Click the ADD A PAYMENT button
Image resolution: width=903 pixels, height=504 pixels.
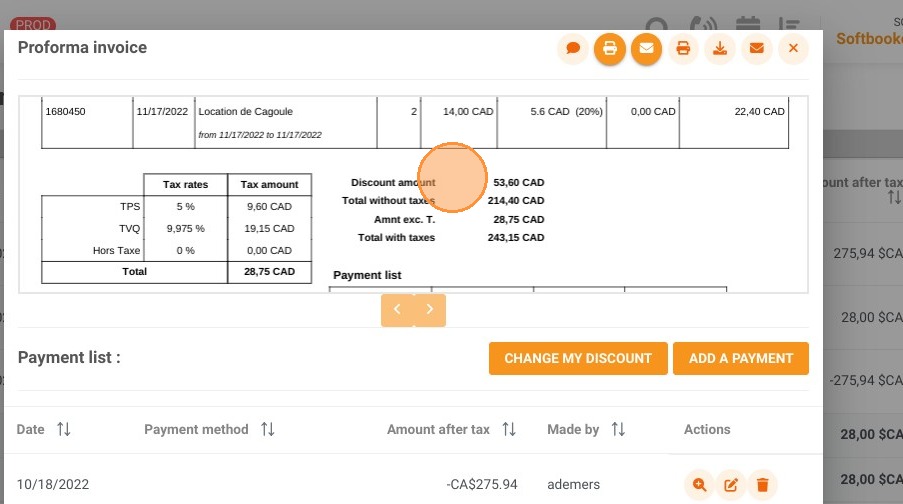click(x=741, y=358)
